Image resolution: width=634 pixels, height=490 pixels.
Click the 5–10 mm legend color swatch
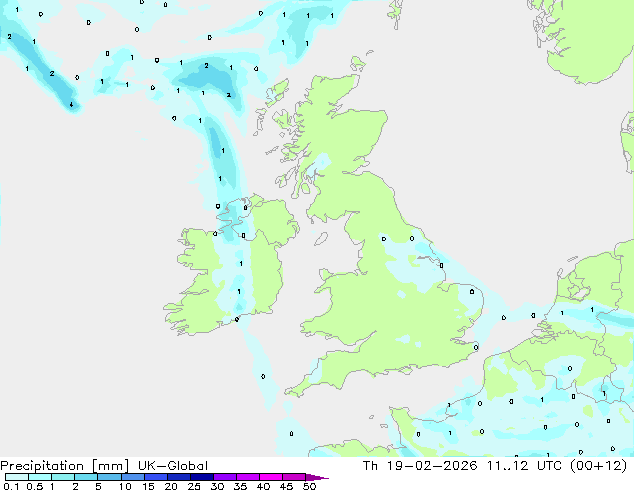tap(109, 477)
